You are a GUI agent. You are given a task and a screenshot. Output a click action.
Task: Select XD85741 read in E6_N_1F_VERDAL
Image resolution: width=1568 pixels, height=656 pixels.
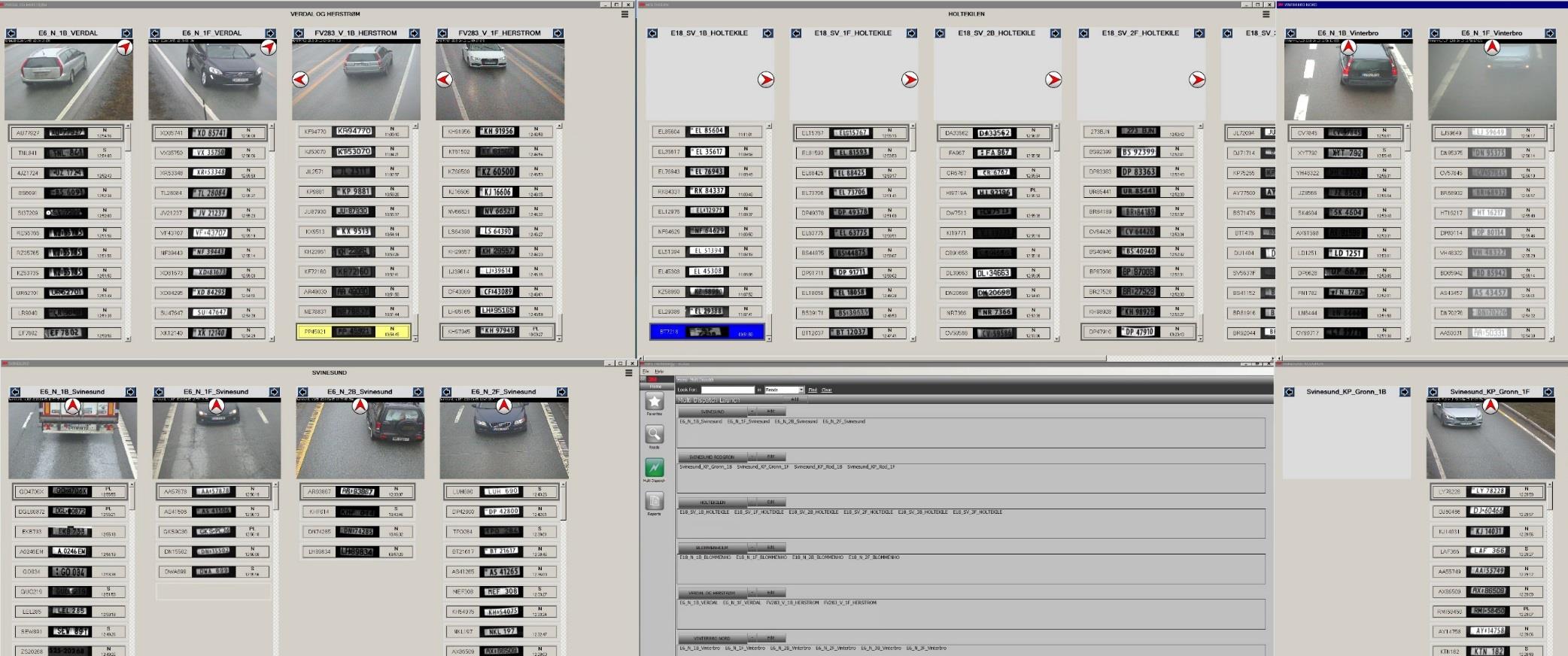pyautogui.click(x=210, y=132)
